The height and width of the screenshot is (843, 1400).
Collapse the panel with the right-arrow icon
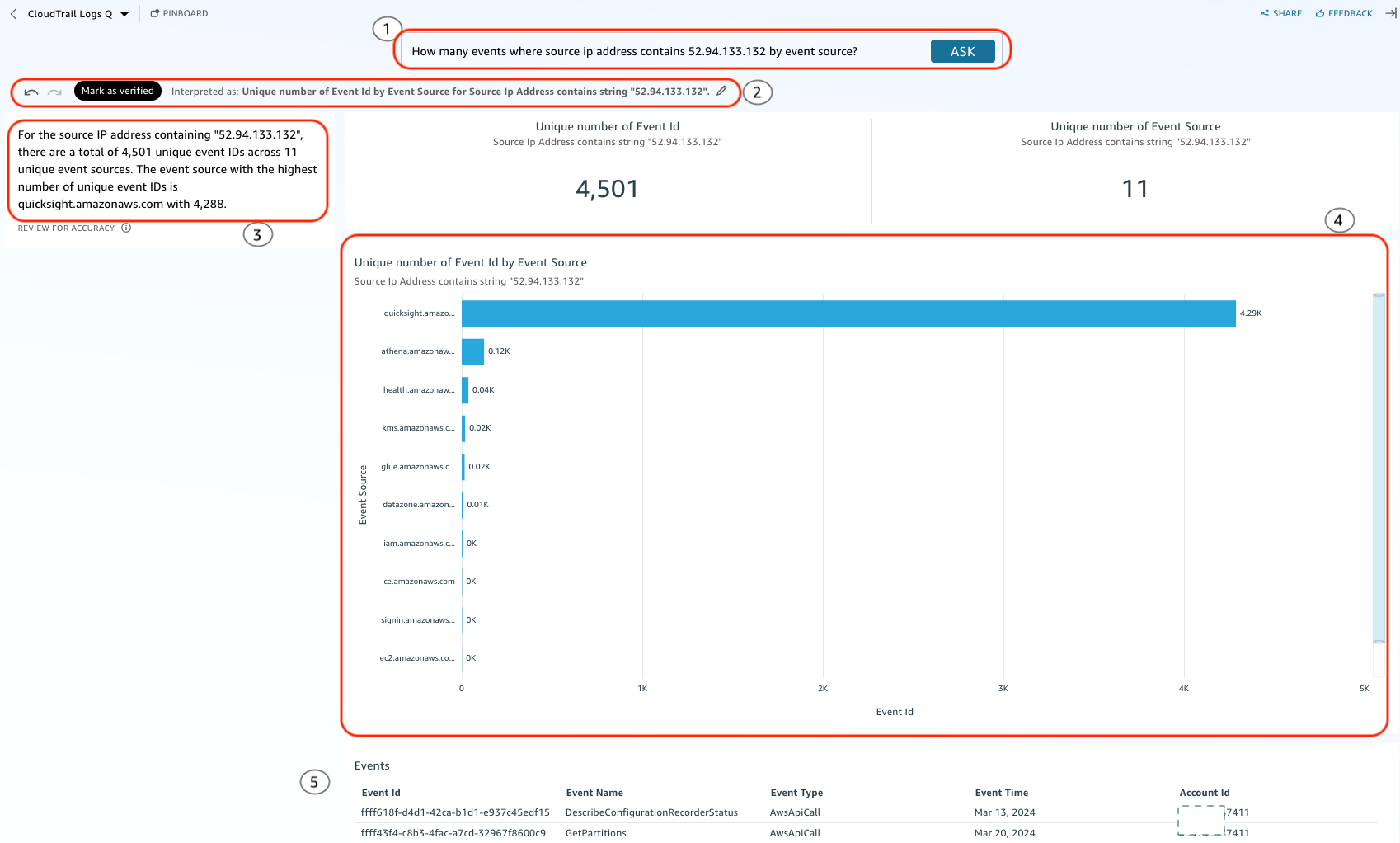1390,13
